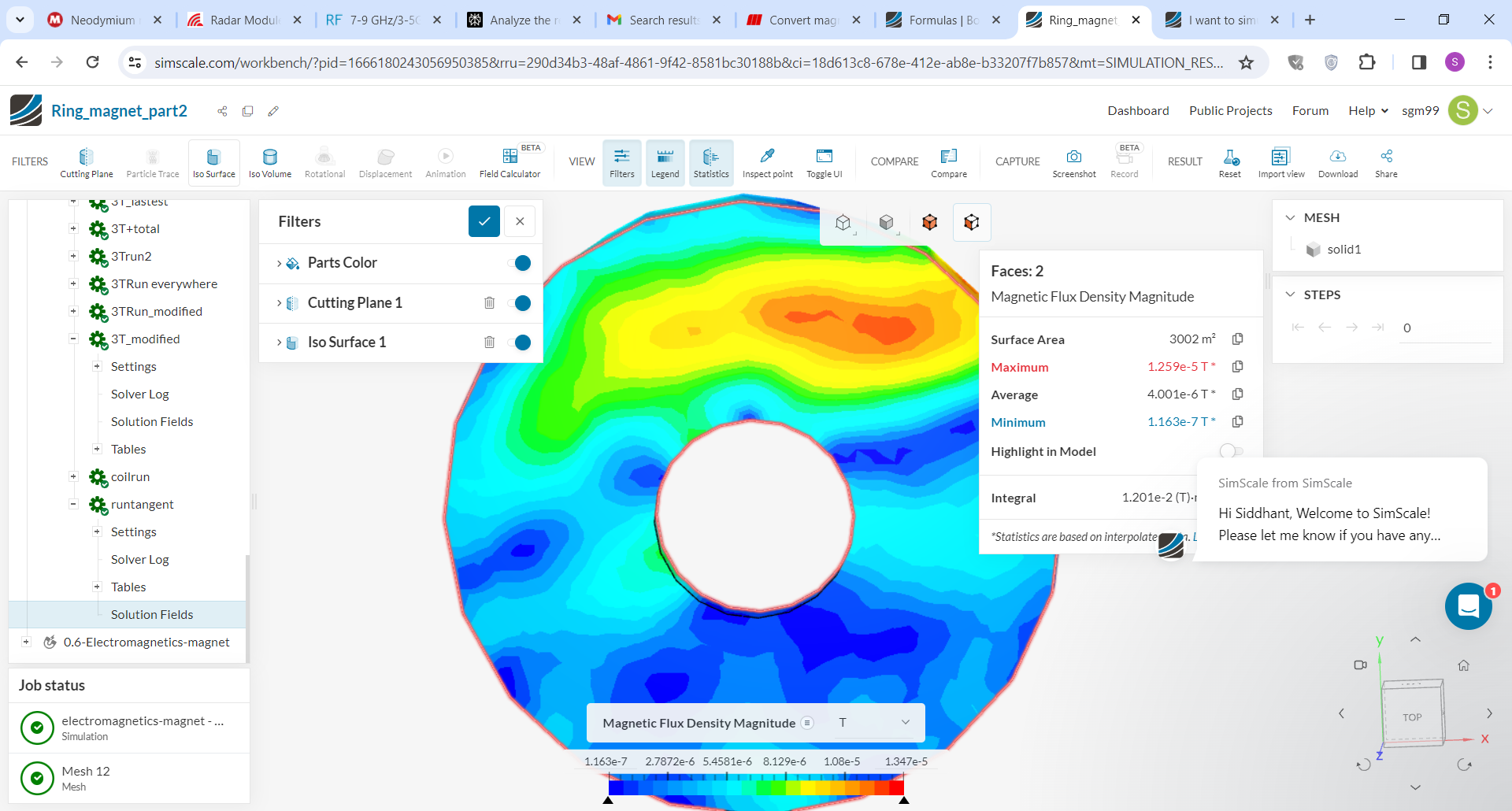The image size is (1512, 811).
Task: Toggle Cutting Plane 1 visibility switch
Action: [x=521, y=303]
